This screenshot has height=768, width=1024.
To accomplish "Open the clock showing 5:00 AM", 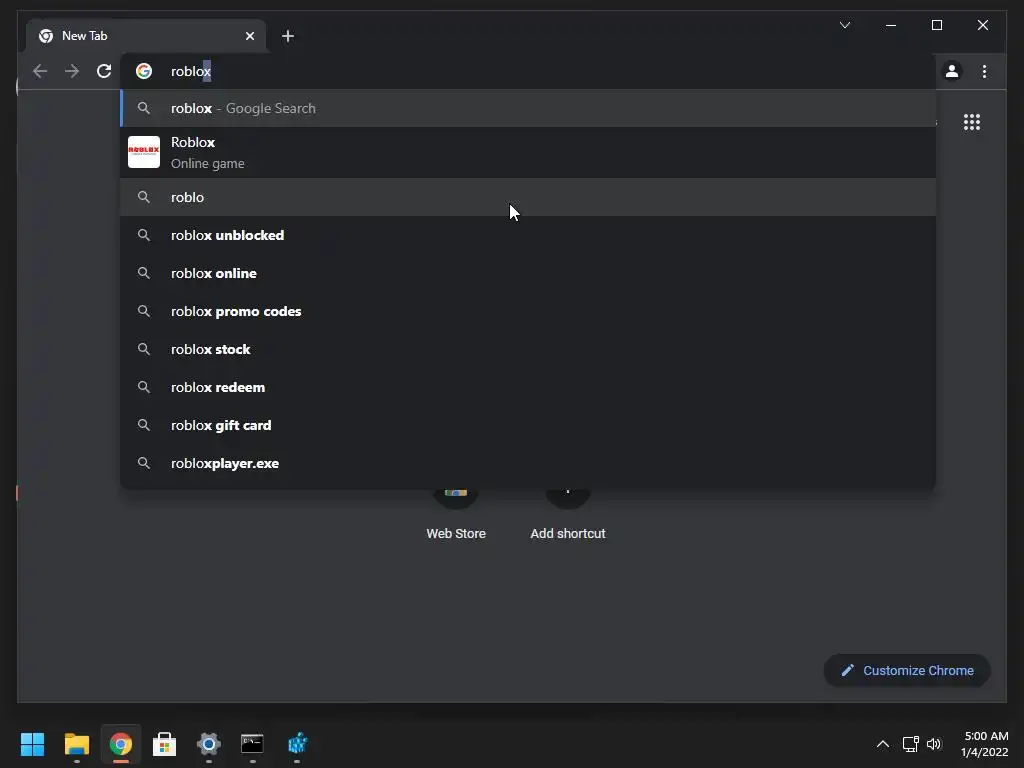I will click(985, 744).
